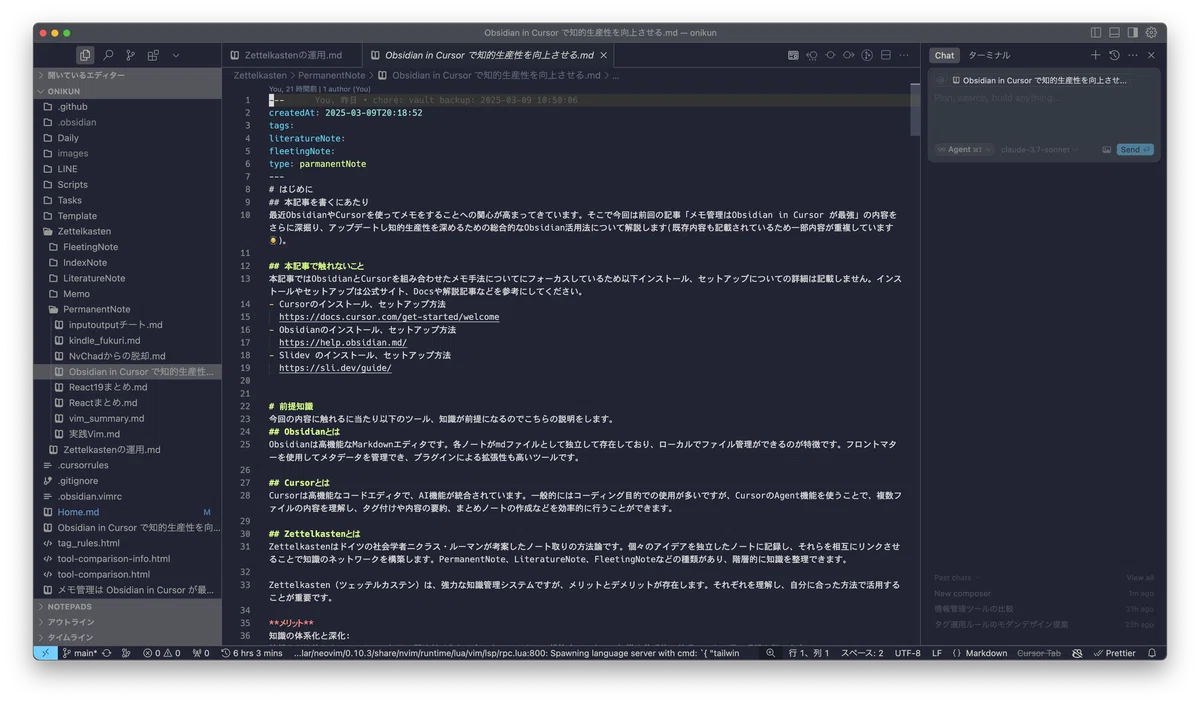
Task: Go to next change icon in editor toolbar
Action: (848, 55)
